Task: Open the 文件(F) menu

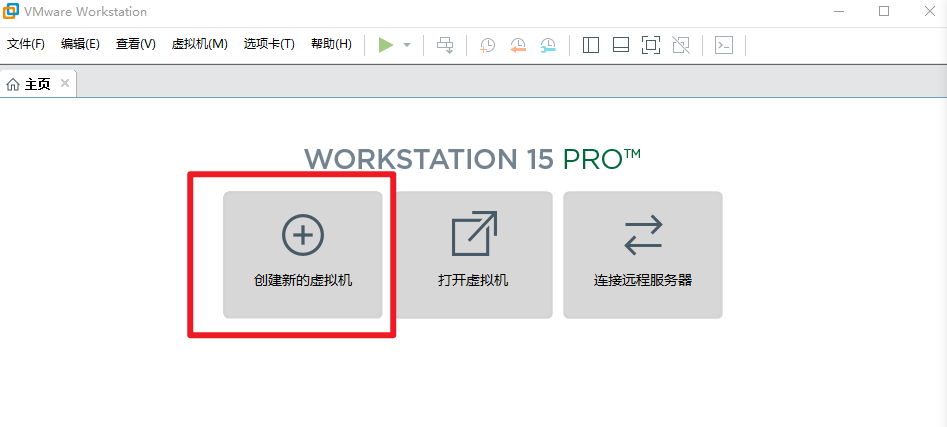Action: point(26,44)
